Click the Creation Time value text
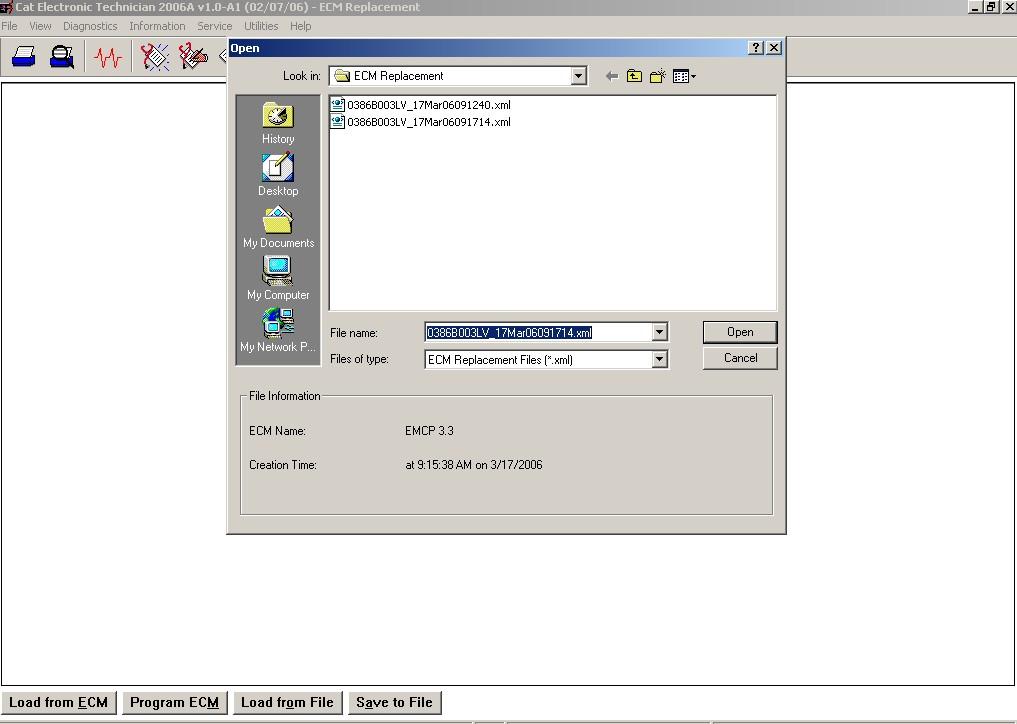Screen dimensions: 1017x724 click(473, 465)
